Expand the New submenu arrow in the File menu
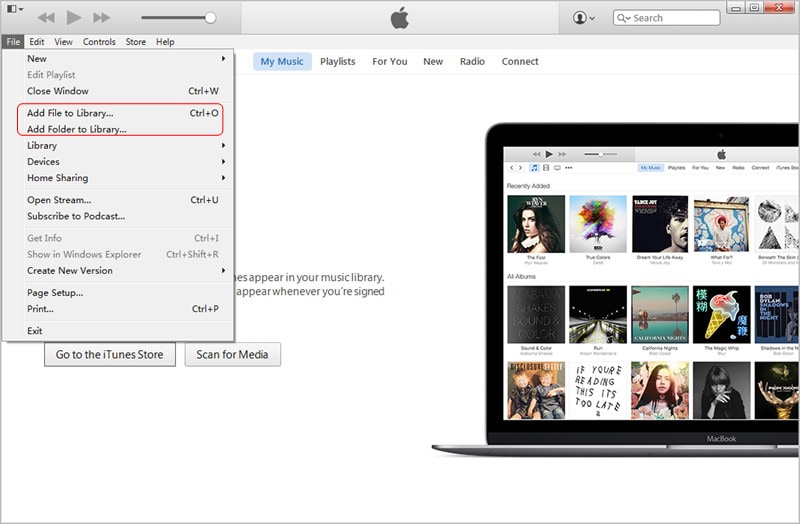Image resolution: width=800 pixels, height=524 pixels. tap(223, 59)
